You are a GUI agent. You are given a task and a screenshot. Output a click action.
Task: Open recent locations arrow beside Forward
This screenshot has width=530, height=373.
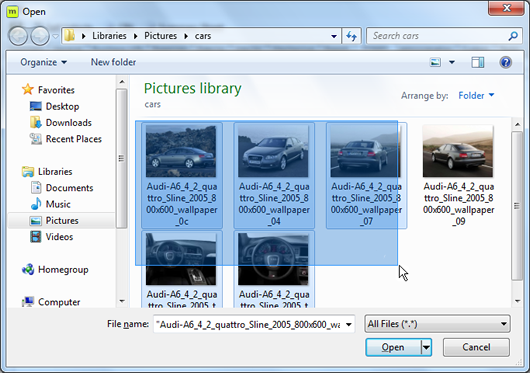[55, 36]
